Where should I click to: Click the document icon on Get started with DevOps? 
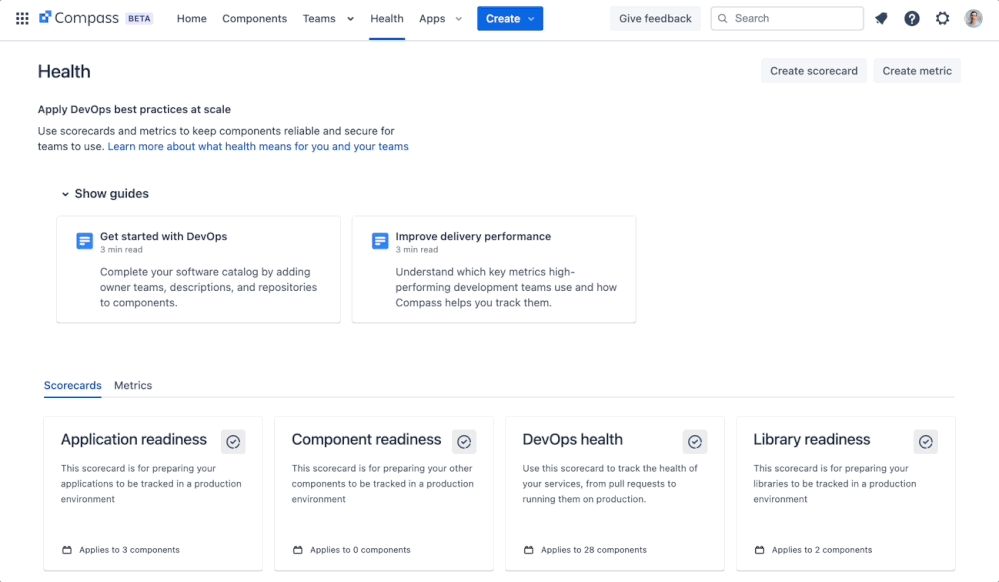click(x=84, y=240)
